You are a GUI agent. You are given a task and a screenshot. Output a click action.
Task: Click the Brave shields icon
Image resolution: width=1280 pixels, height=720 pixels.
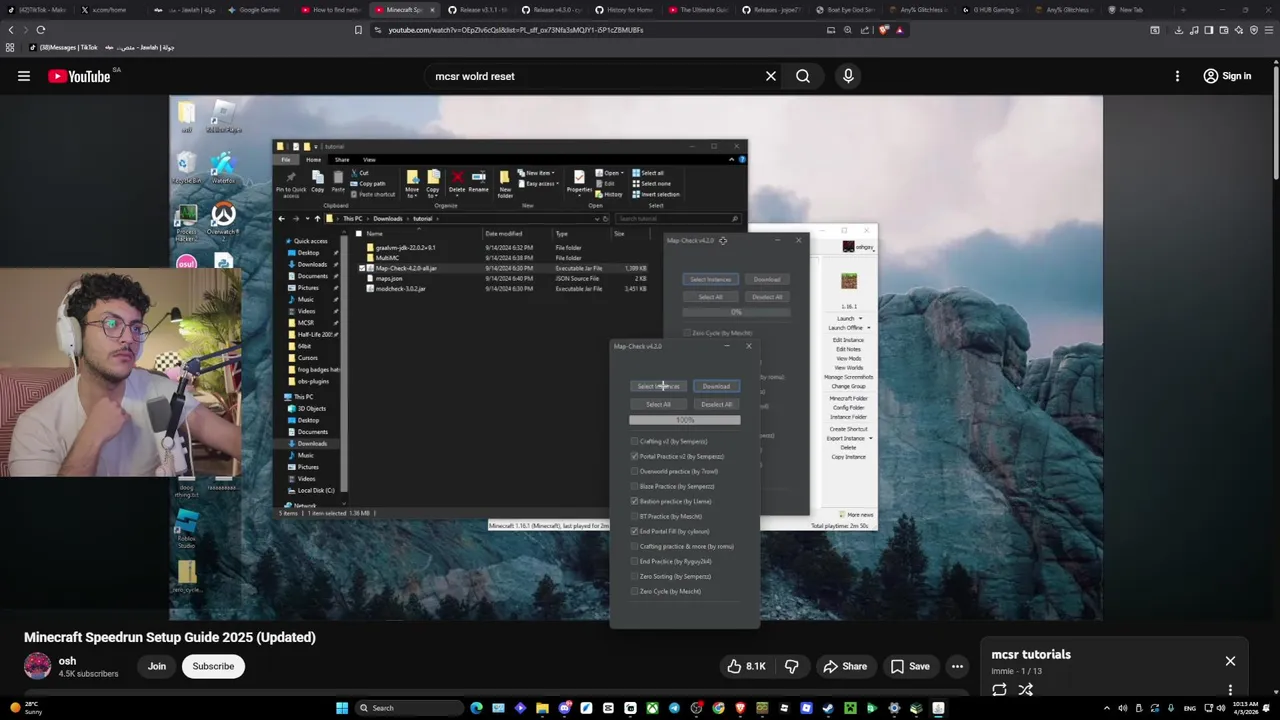tap(884, 30)
